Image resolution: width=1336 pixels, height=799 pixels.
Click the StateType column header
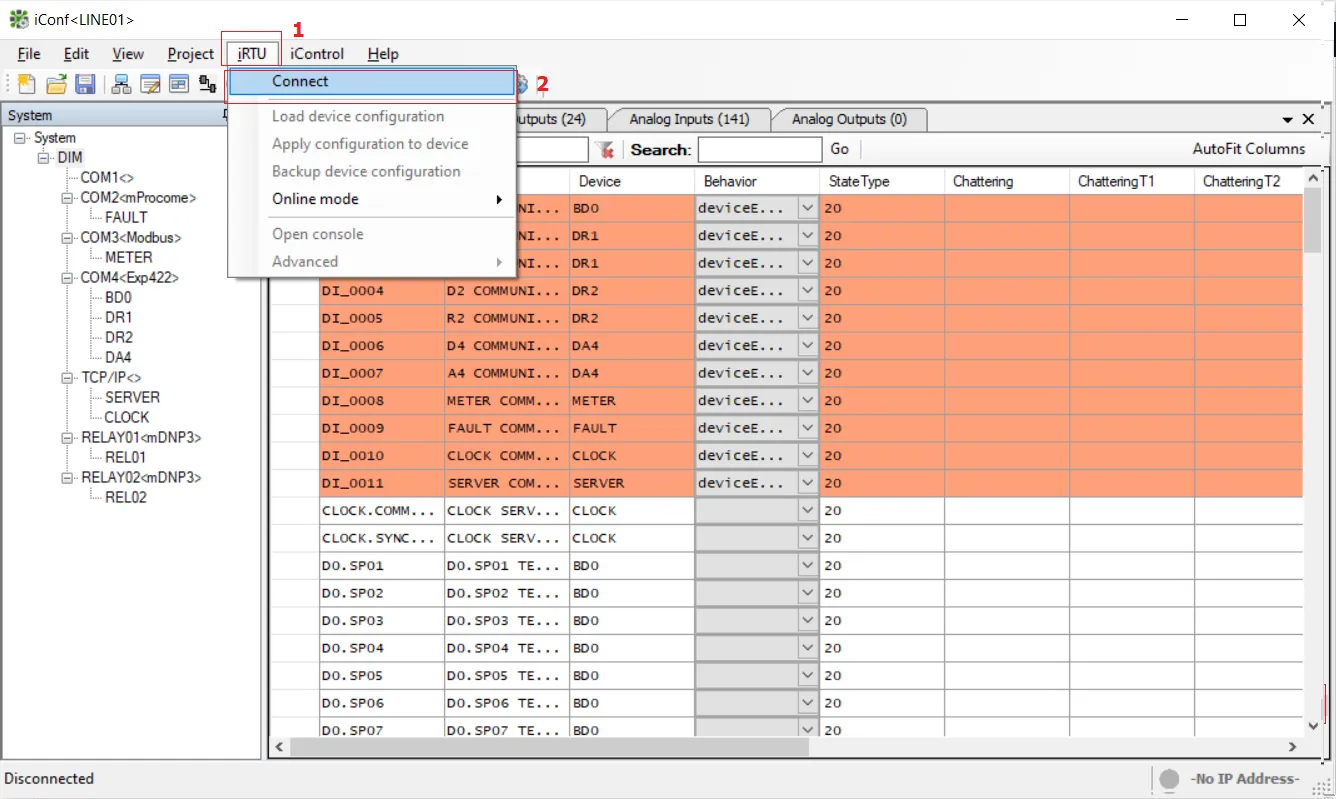[882, 182]
